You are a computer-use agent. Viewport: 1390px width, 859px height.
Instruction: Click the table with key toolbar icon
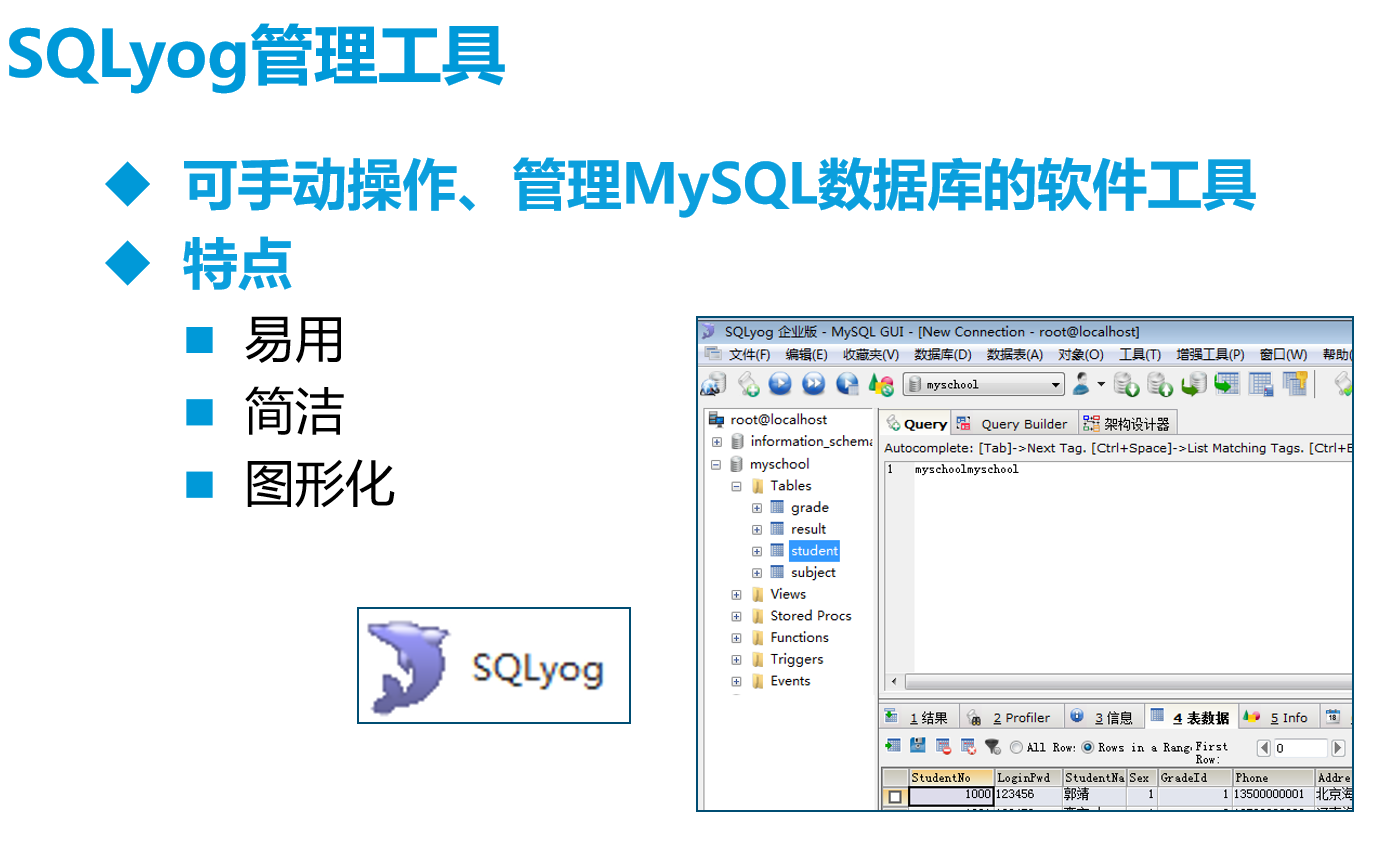1295,384
